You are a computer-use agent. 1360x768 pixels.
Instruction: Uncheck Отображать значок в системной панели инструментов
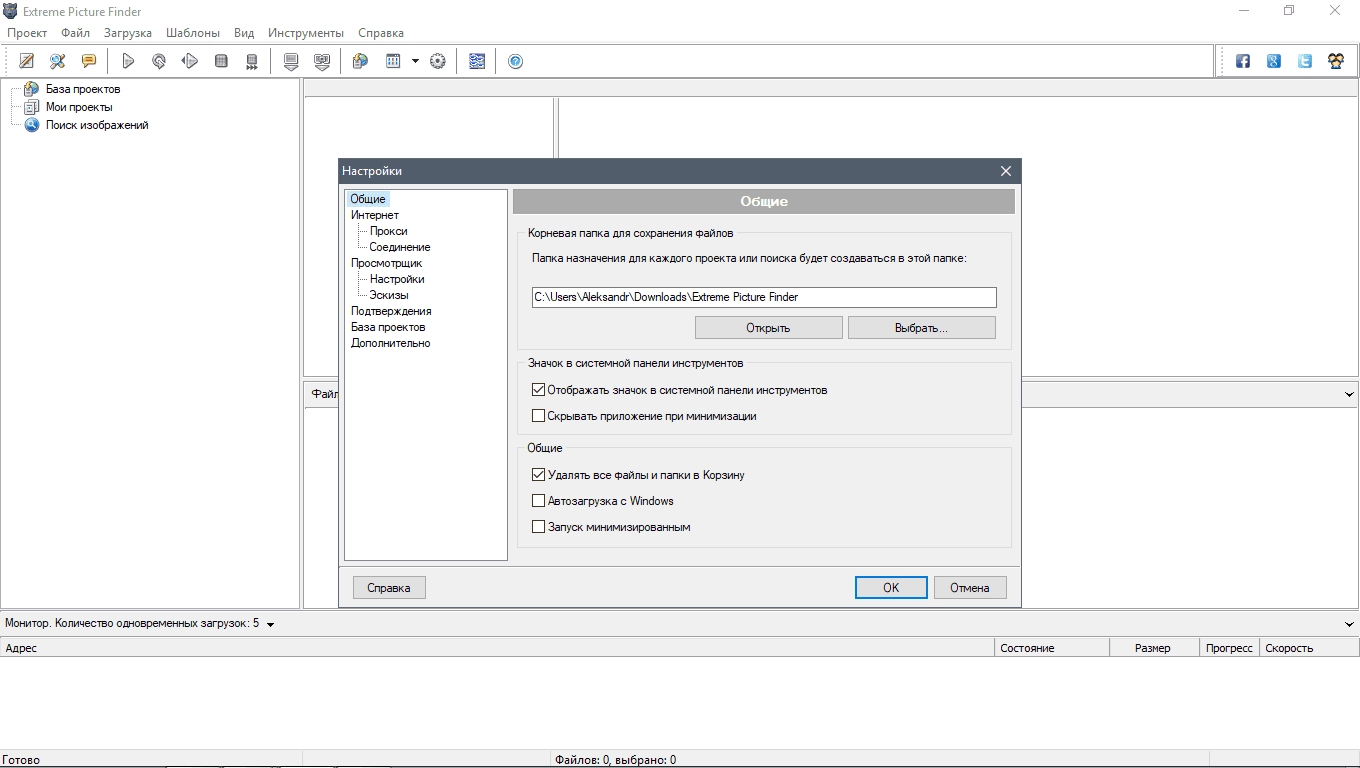pyautogui.click(x=538, y=390)
